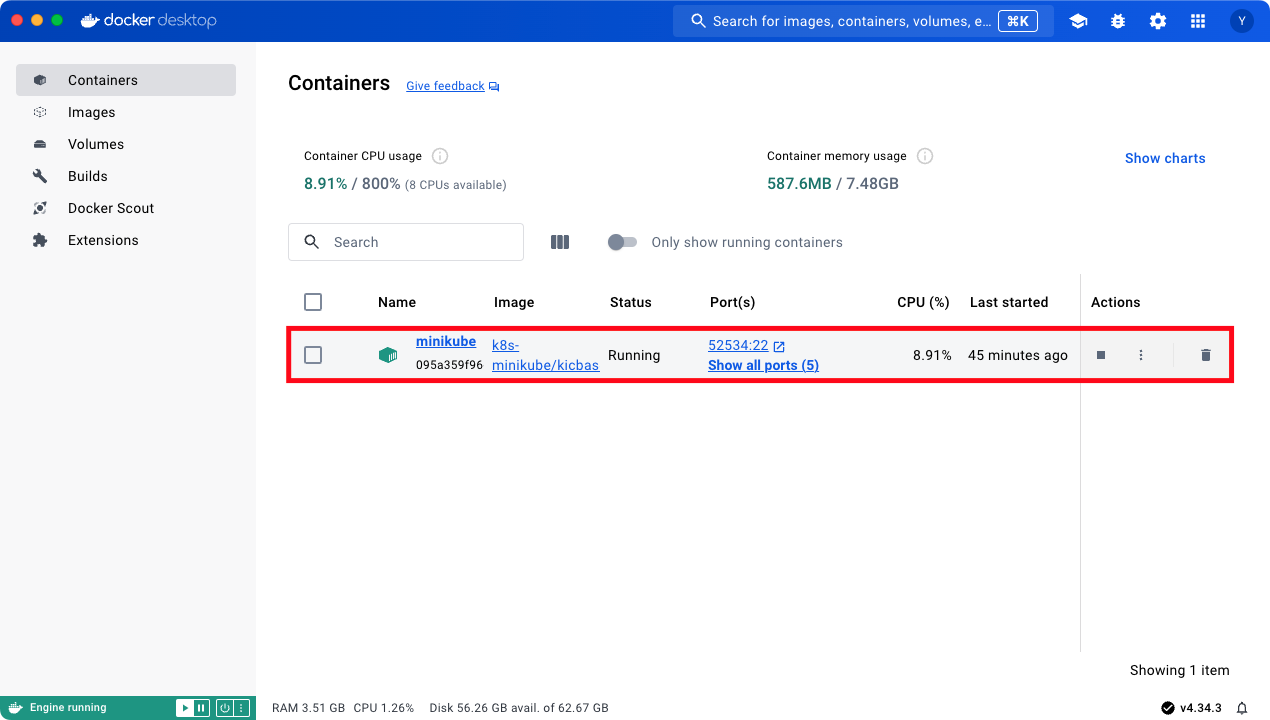Expand Show all ports (5)
The height and width of the screenshot is (720, 1270).
(763, 365)
